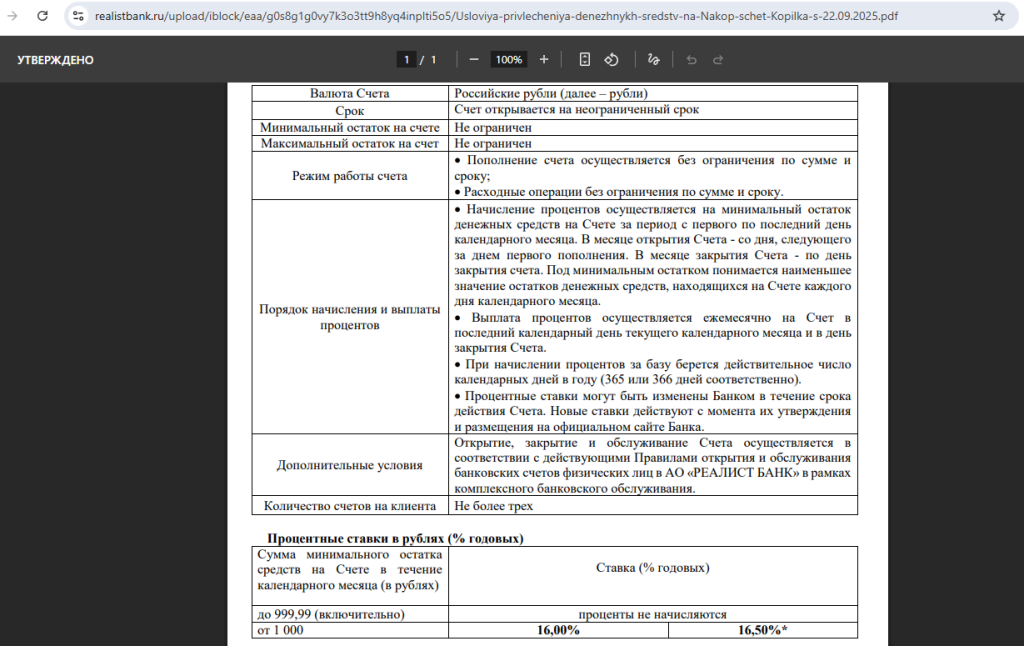
Task: Activate the draw annotation tool
Action: (x=653, y=59)
